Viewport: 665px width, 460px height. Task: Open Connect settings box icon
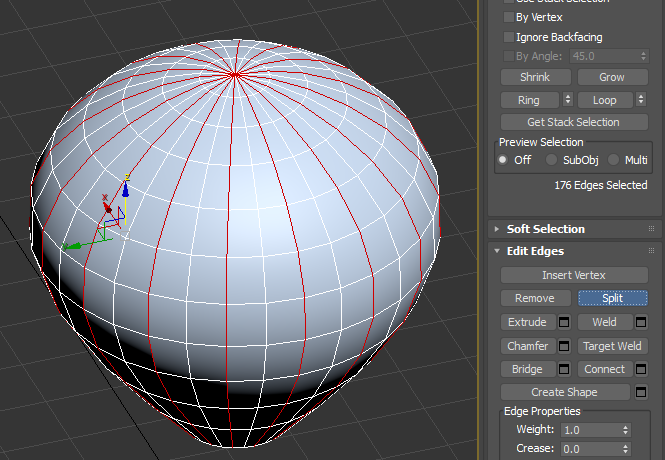point(641,369)
